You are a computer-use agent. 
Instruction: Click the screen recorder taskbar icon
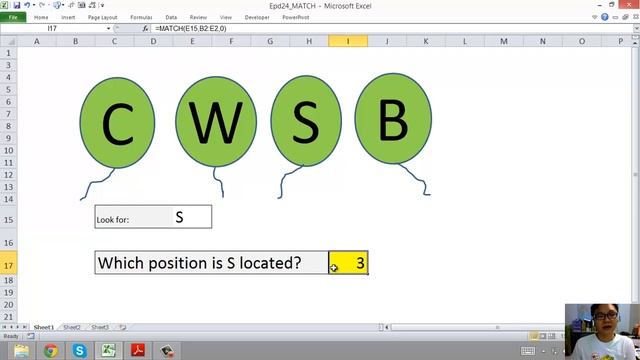click(x=167, y=351)
